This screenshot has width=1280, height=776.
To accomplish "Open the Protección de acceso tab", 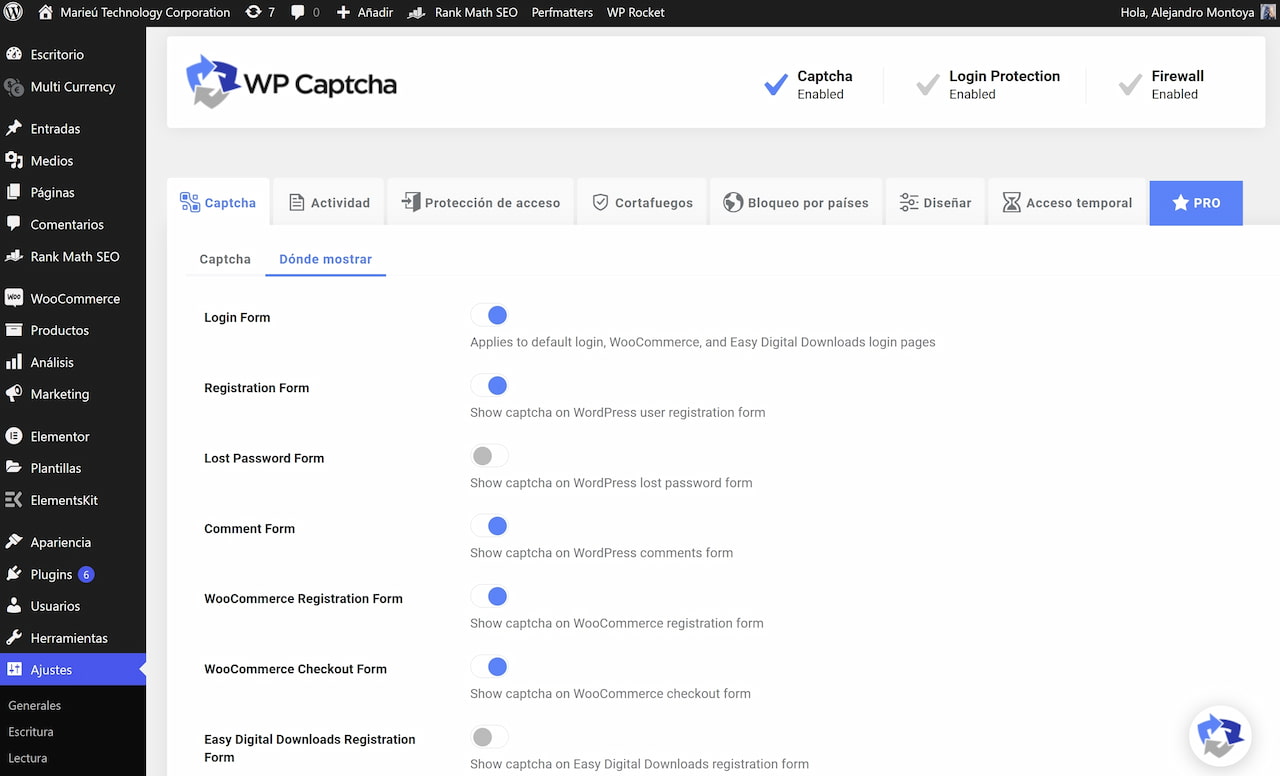I will coord(480,202).
